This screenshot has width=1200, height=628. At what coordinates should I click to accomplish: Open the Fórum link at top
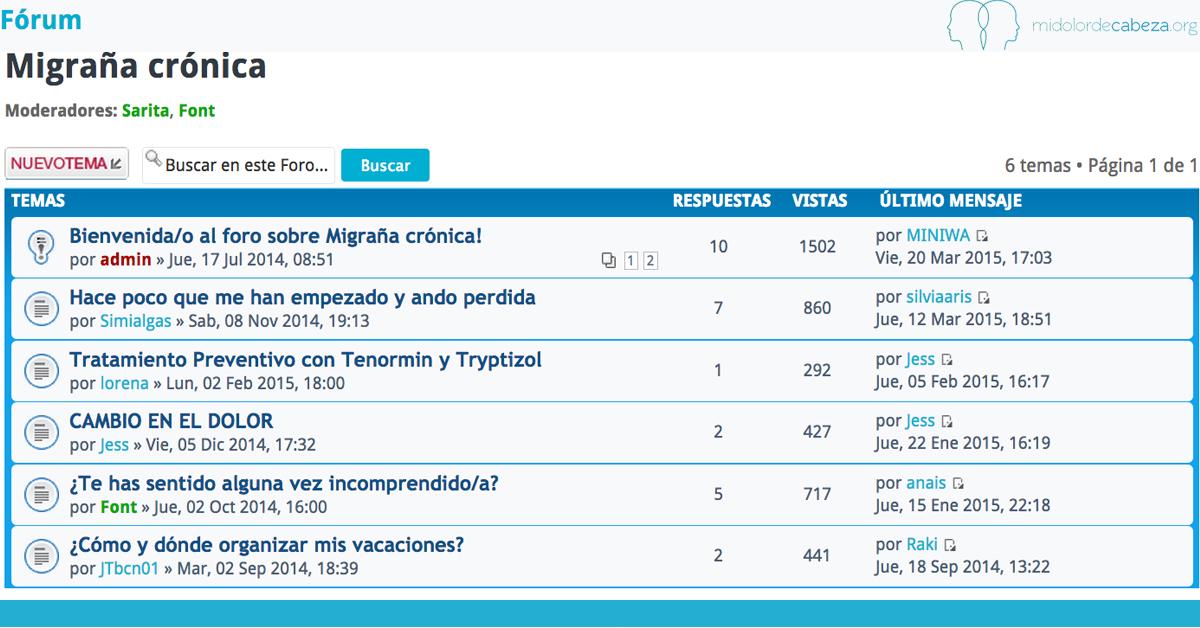[x=41, y=19]
